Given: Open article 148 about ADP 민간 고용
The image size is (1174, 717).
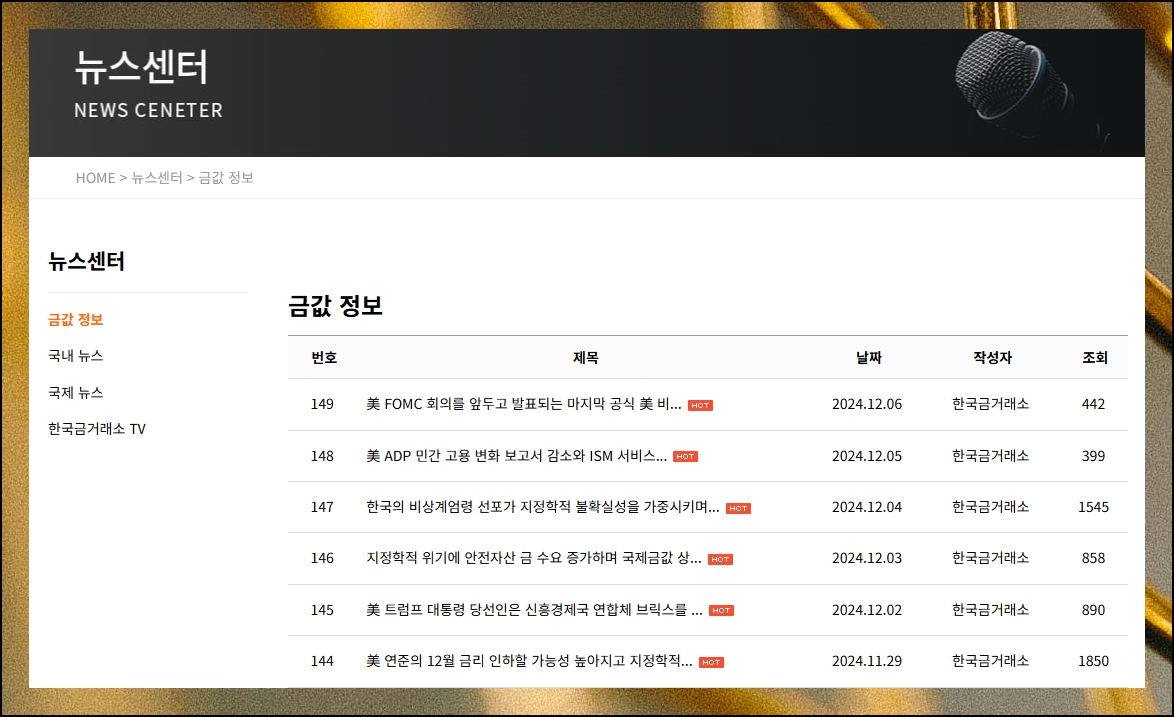Looking at the screenshot, I should 516,456.
